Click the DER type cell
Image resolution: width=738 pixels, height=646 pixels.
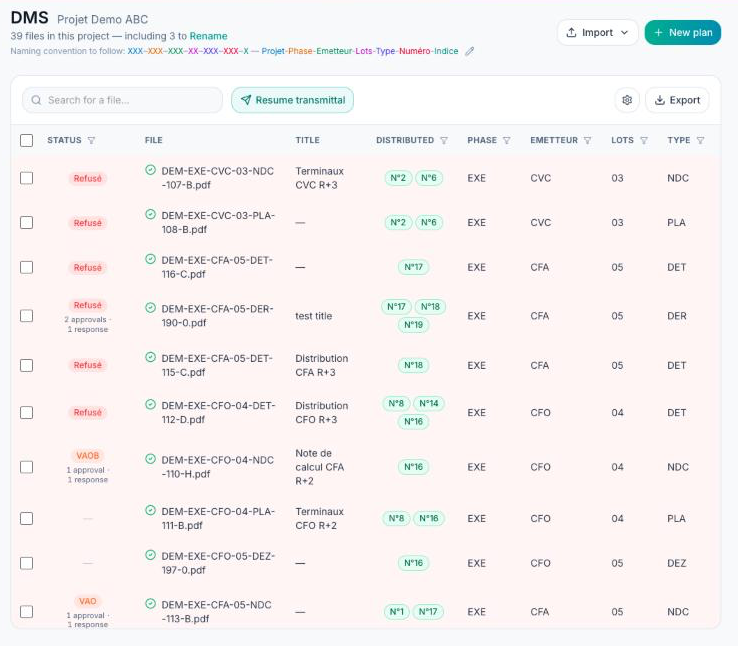[x=676, y=316]
